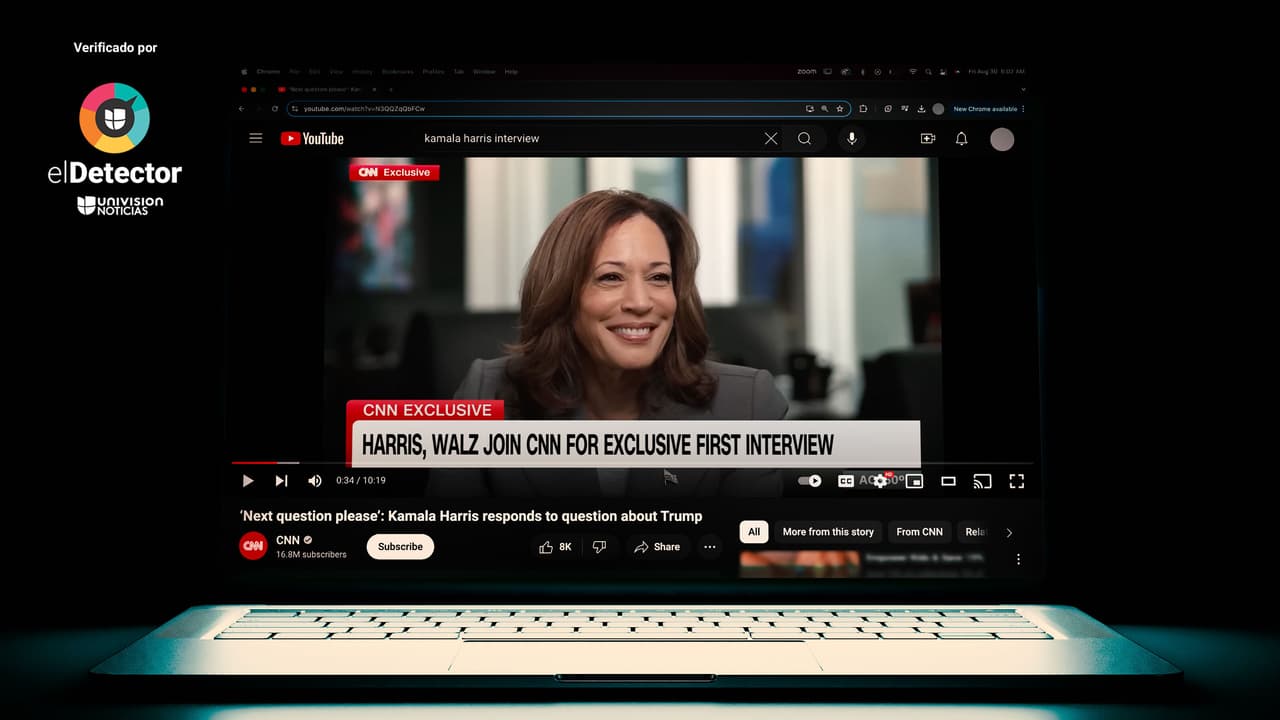Image resolution: width=1280 pixels, height=720 pixels.
Task: Mute the video volume speaker icon
Action: (x=314, y=481)
